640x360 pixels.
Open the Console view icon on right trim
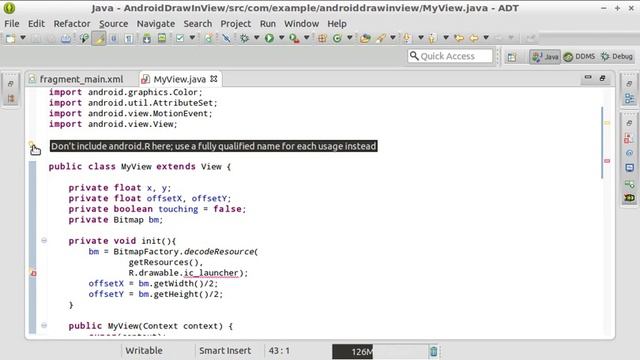coord(629,168)
